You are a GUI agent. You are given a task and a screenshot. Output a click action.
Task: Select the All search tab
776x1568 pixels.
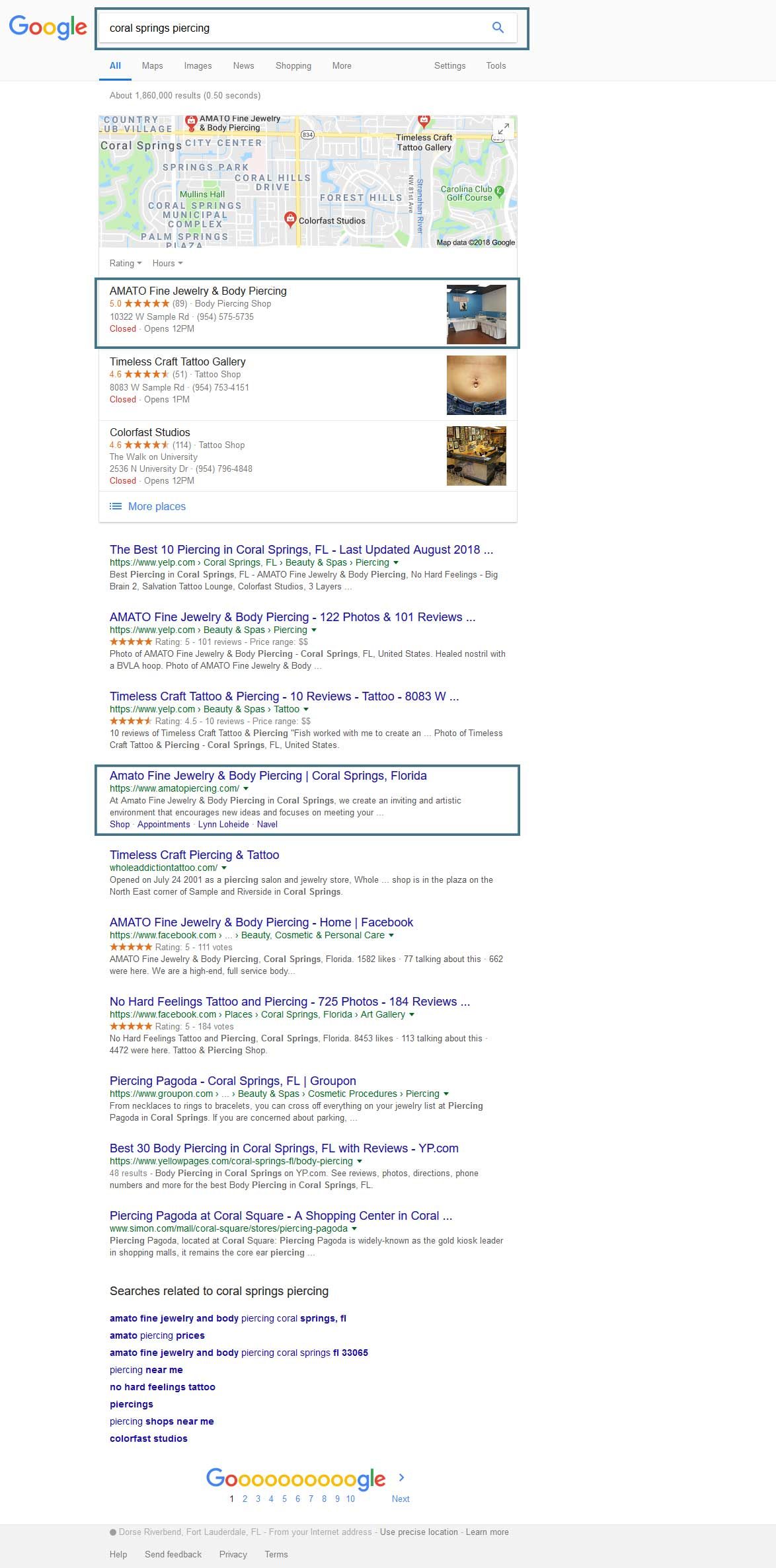[115, 65]
